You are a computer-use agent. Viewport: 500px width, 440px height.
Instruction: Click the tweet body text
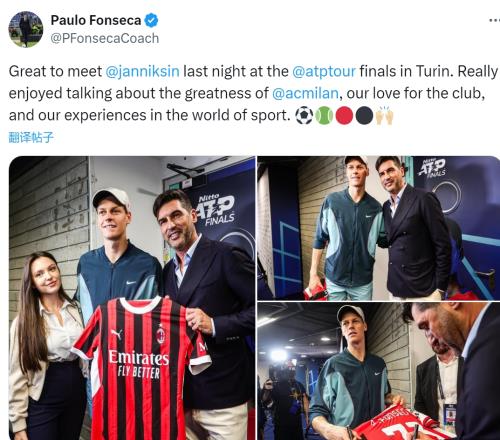[x=253, y=93]
